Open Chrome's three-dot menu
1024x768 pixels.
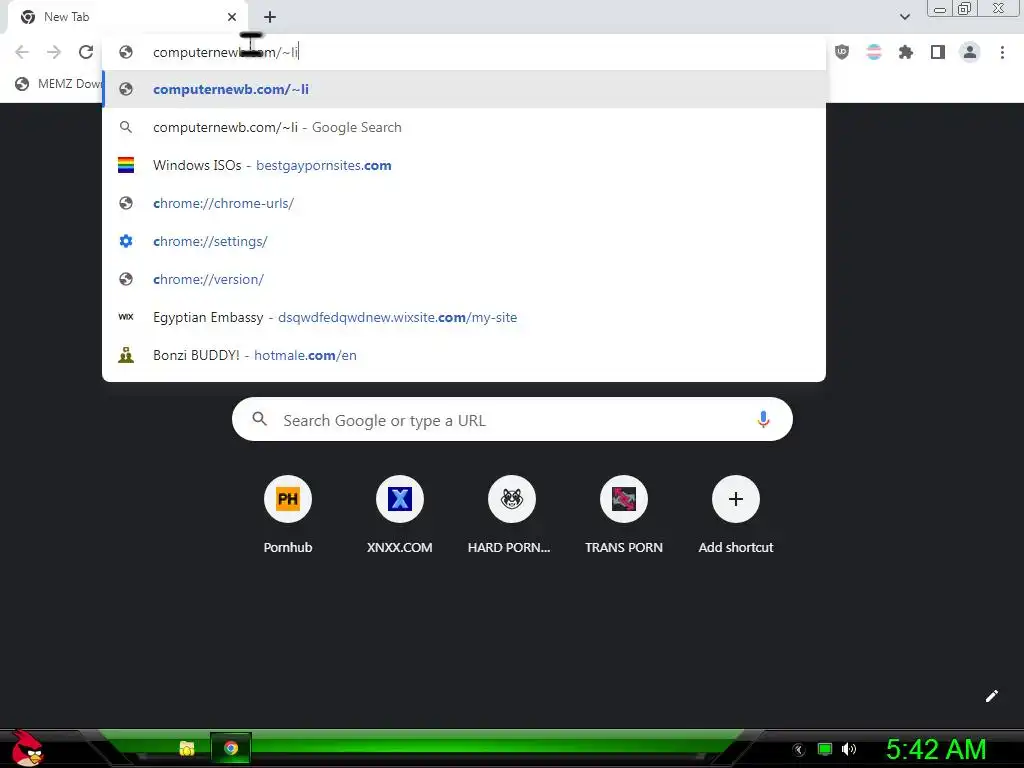pos(1002,52)
